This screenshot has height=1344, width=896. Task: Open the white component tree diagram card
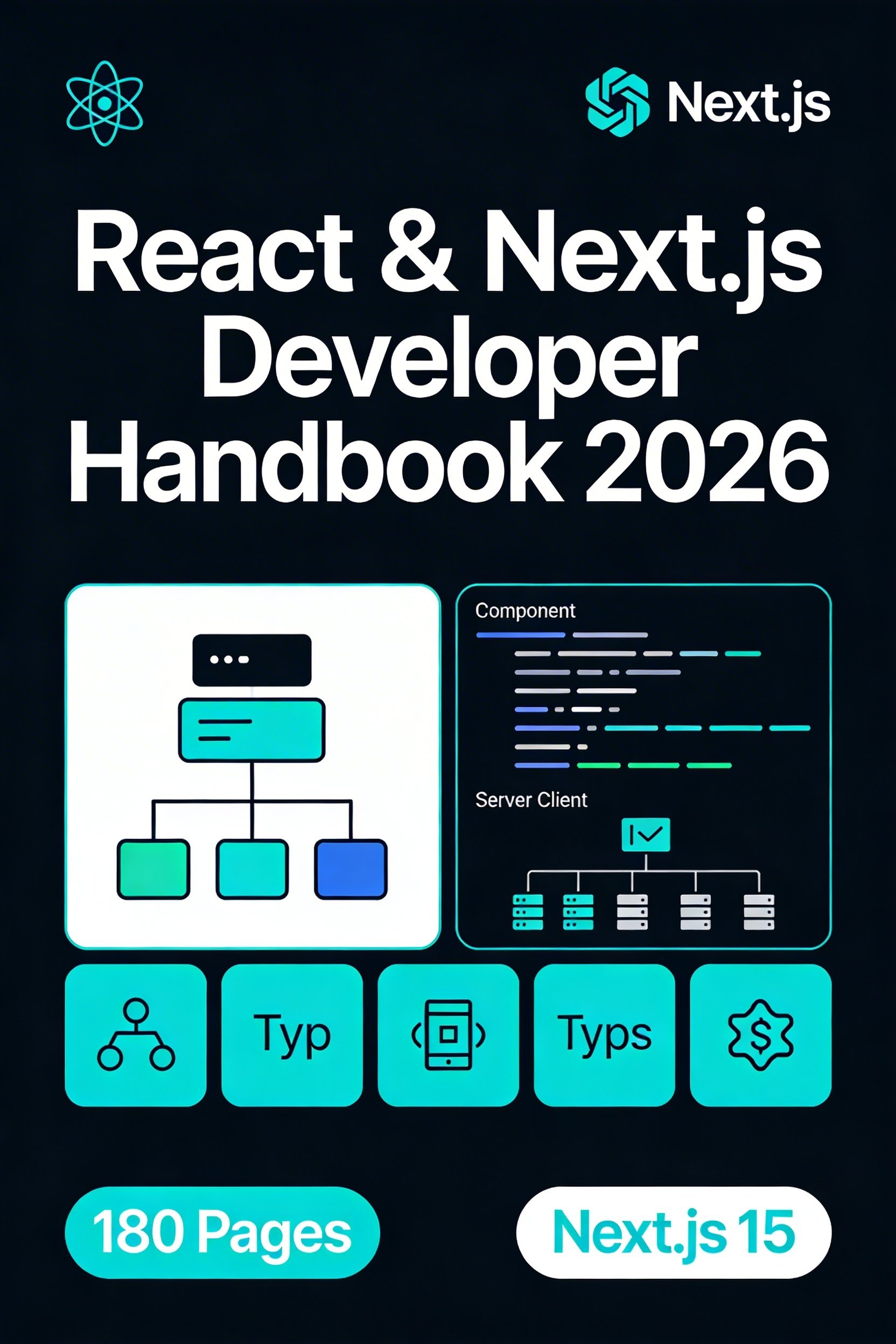point(253,766)
